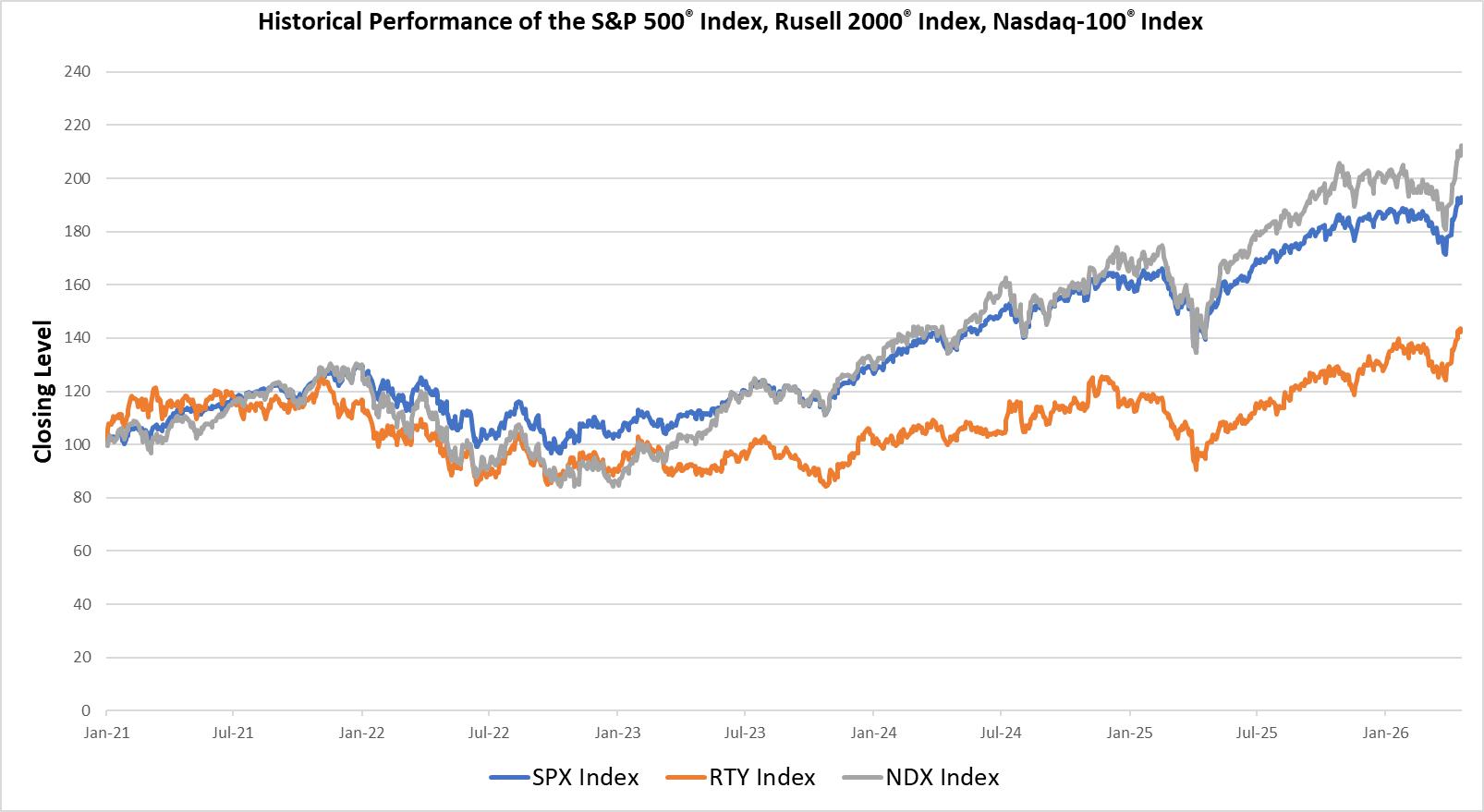Click the 60 y-axis tick label
Viewport: 1484px width, 812px height.
82,551
